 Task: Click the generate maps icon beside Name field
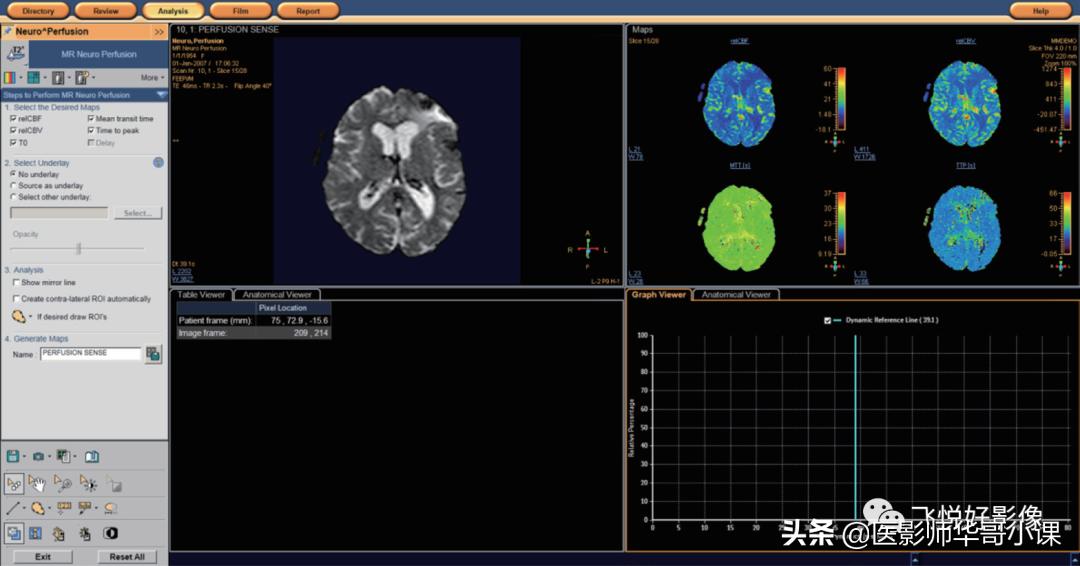[x=153, y=354]
